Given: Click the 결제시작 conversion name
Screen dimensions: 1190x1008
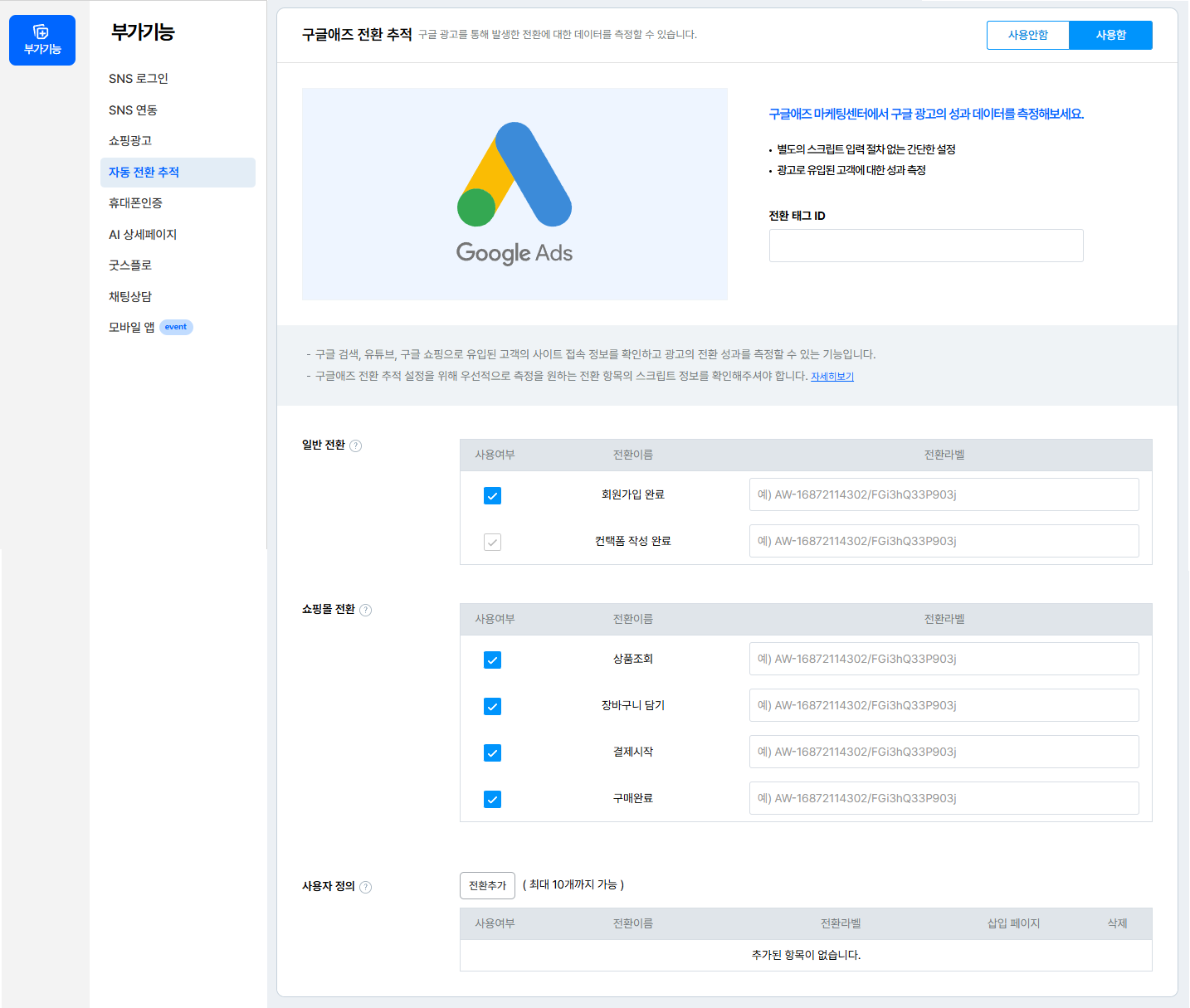Looking at the screenshot, I should click(633, 752).
